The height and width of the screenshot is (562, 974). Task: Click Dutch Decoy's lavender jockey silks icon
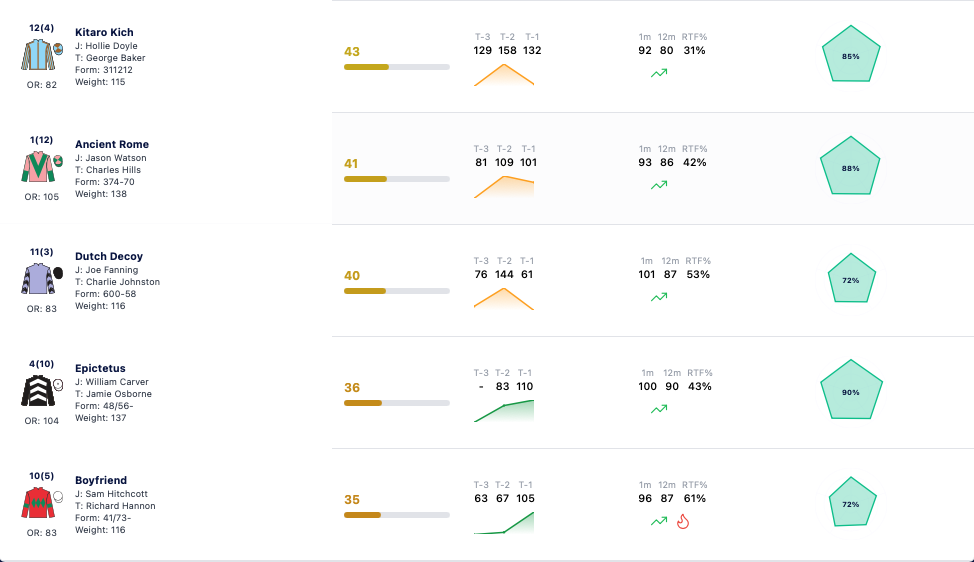pyautogui.click(x=38, y=279)
